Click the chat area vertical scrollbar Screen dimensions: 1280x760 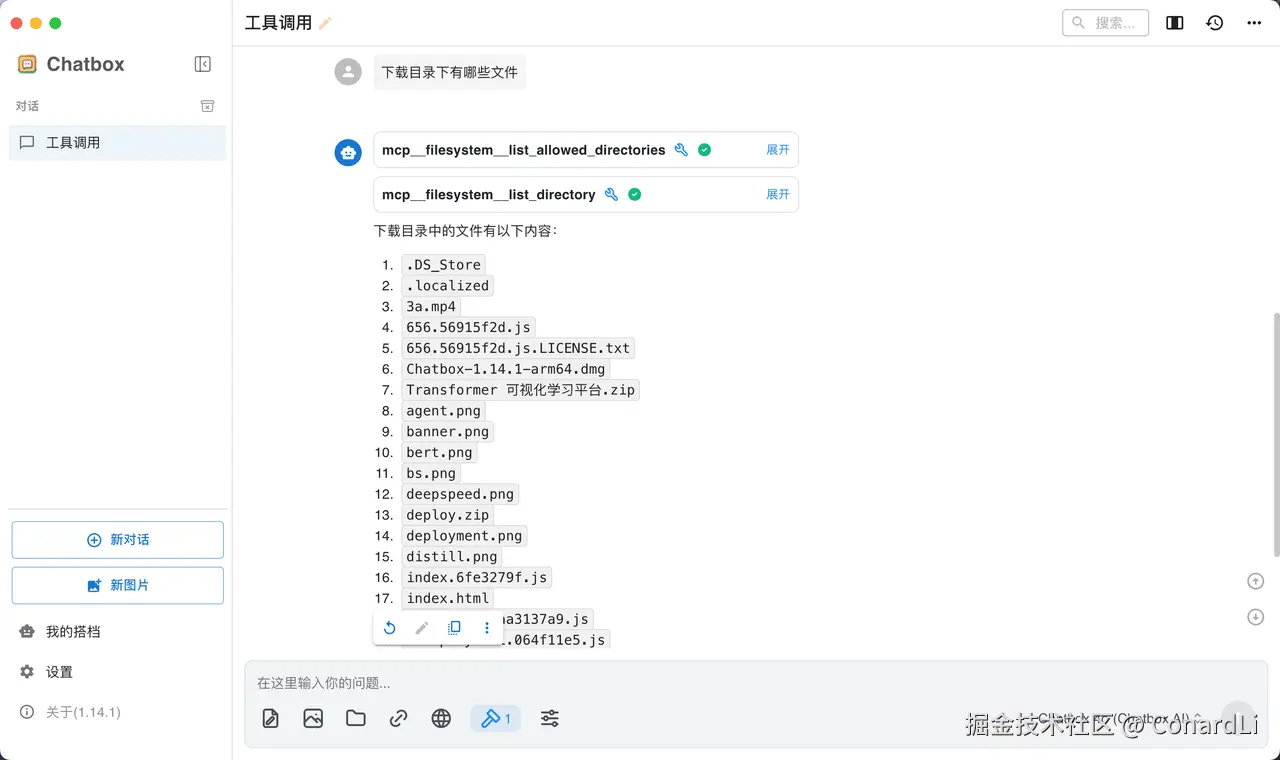tap(1276, 435)
